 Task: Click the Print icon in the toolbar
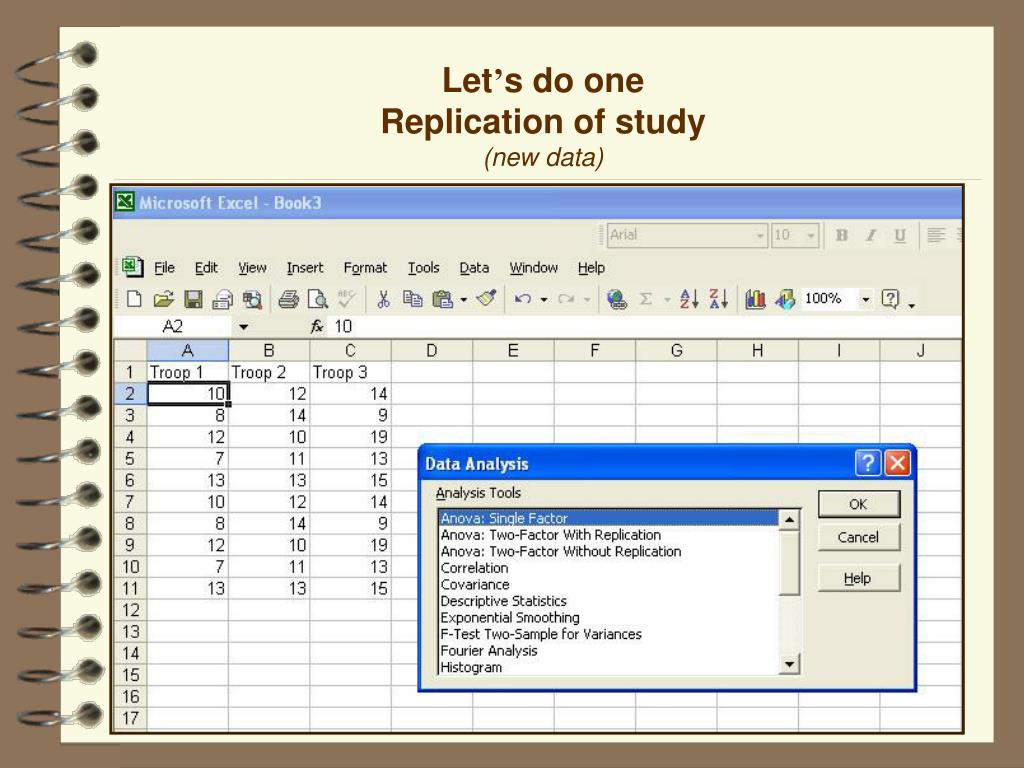pos(288,299)
